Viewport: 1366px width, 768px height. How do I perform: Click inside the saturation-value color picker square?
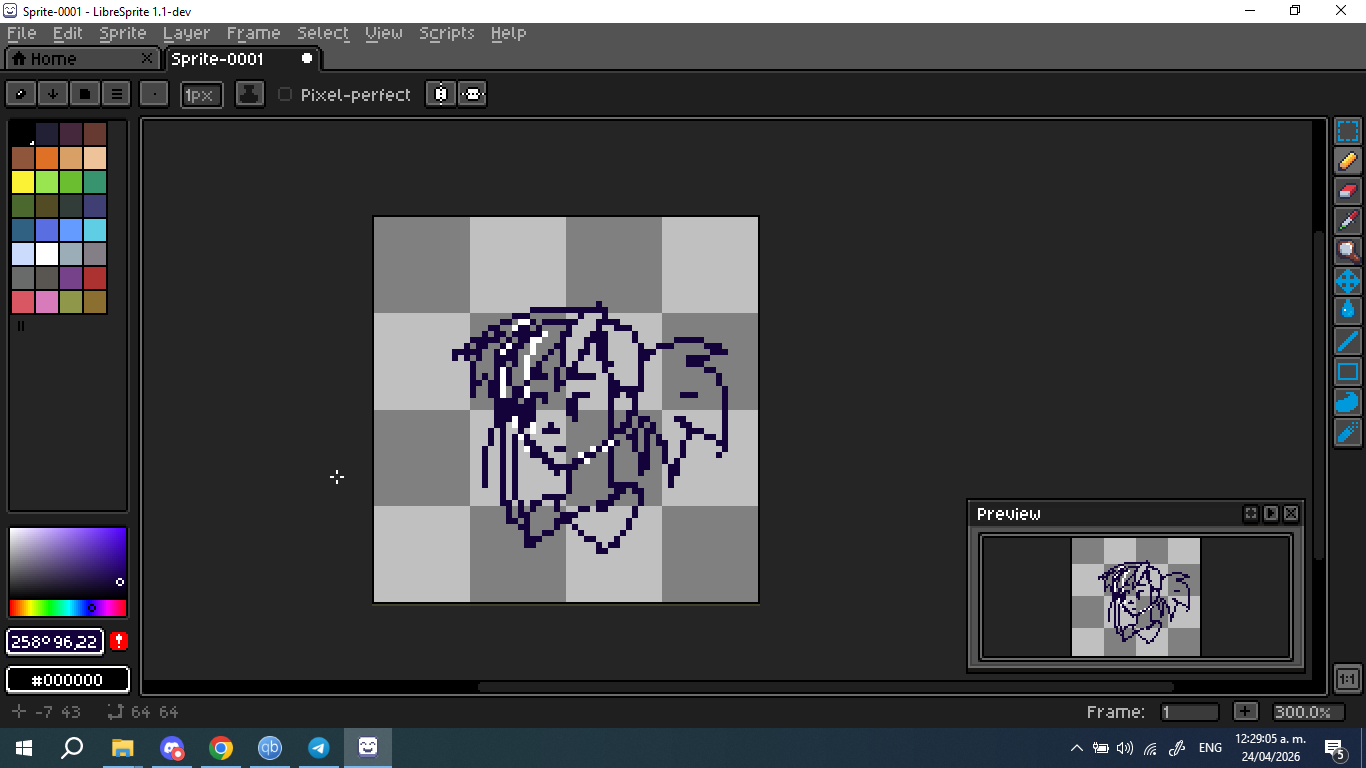(x=68, y=562)
